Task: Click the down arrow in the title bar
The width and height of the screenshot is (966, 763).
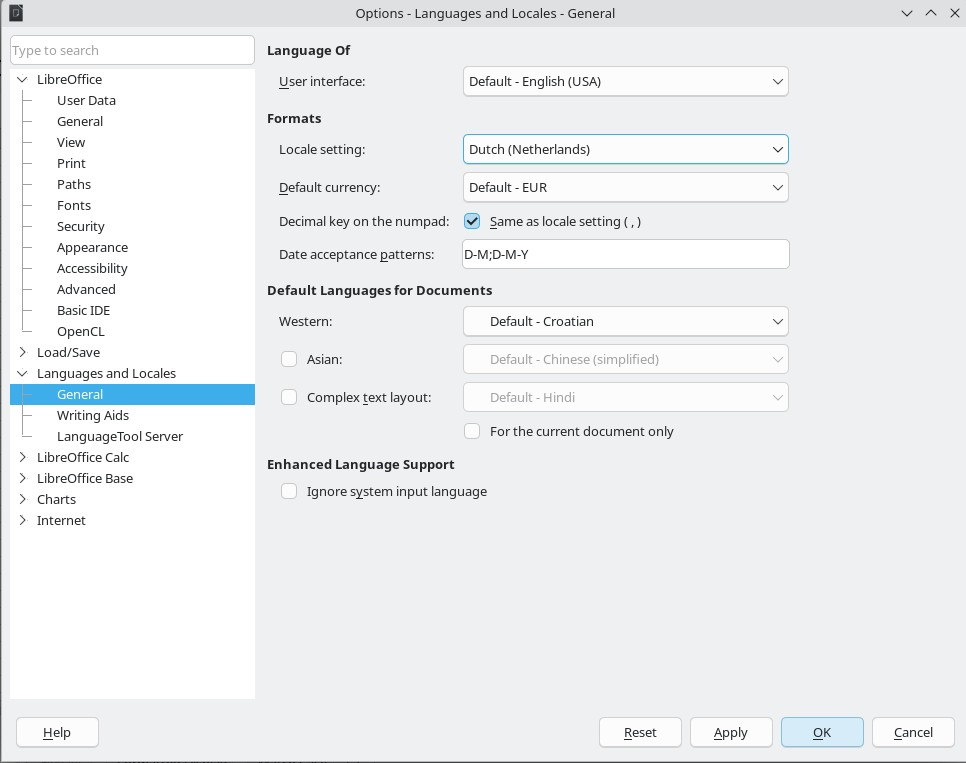Action: pos(907,13)
